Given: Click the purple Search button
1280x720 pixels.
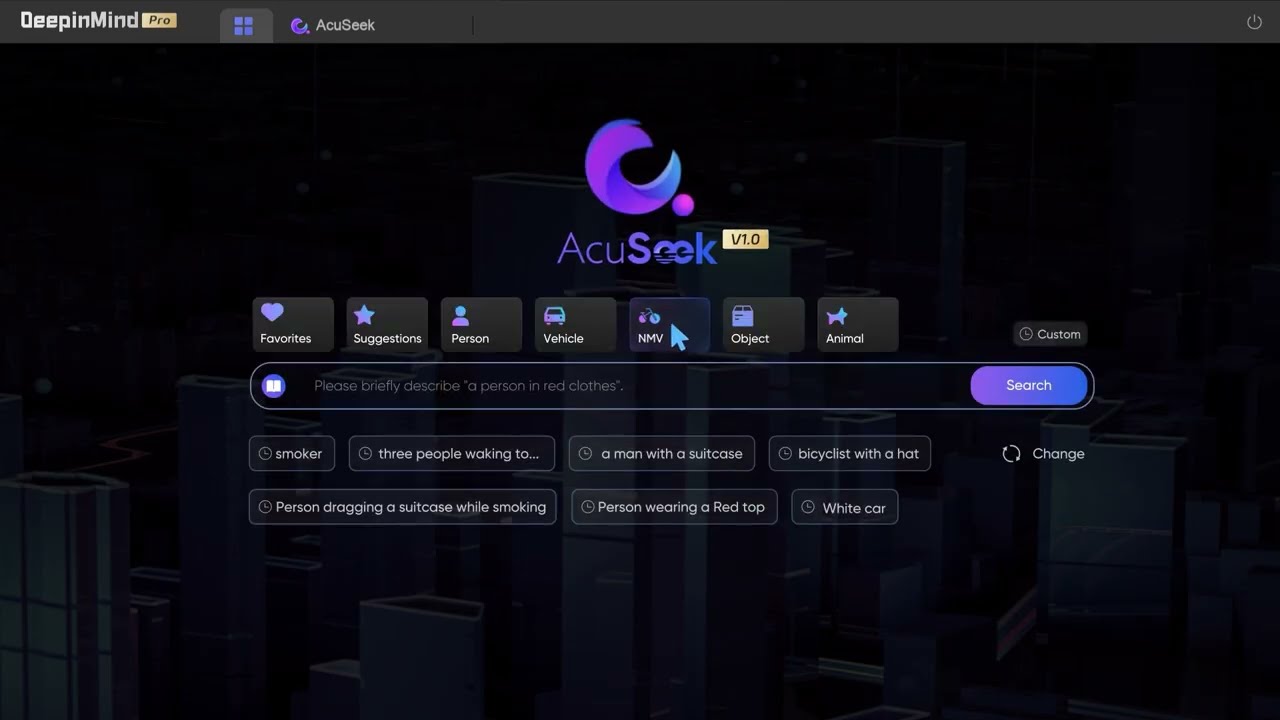Looking at the screenshot, I should click(1029, 386).
